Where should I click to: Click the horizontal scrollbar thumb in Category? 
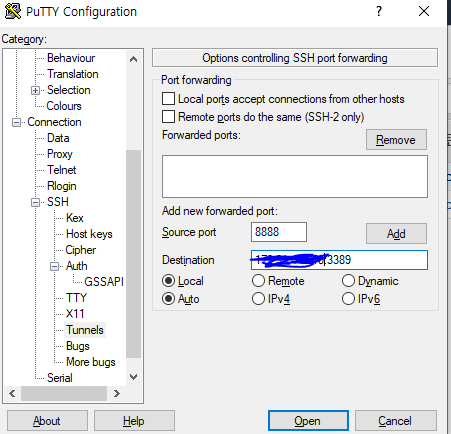pyautogui.click(x=64, y=394)
